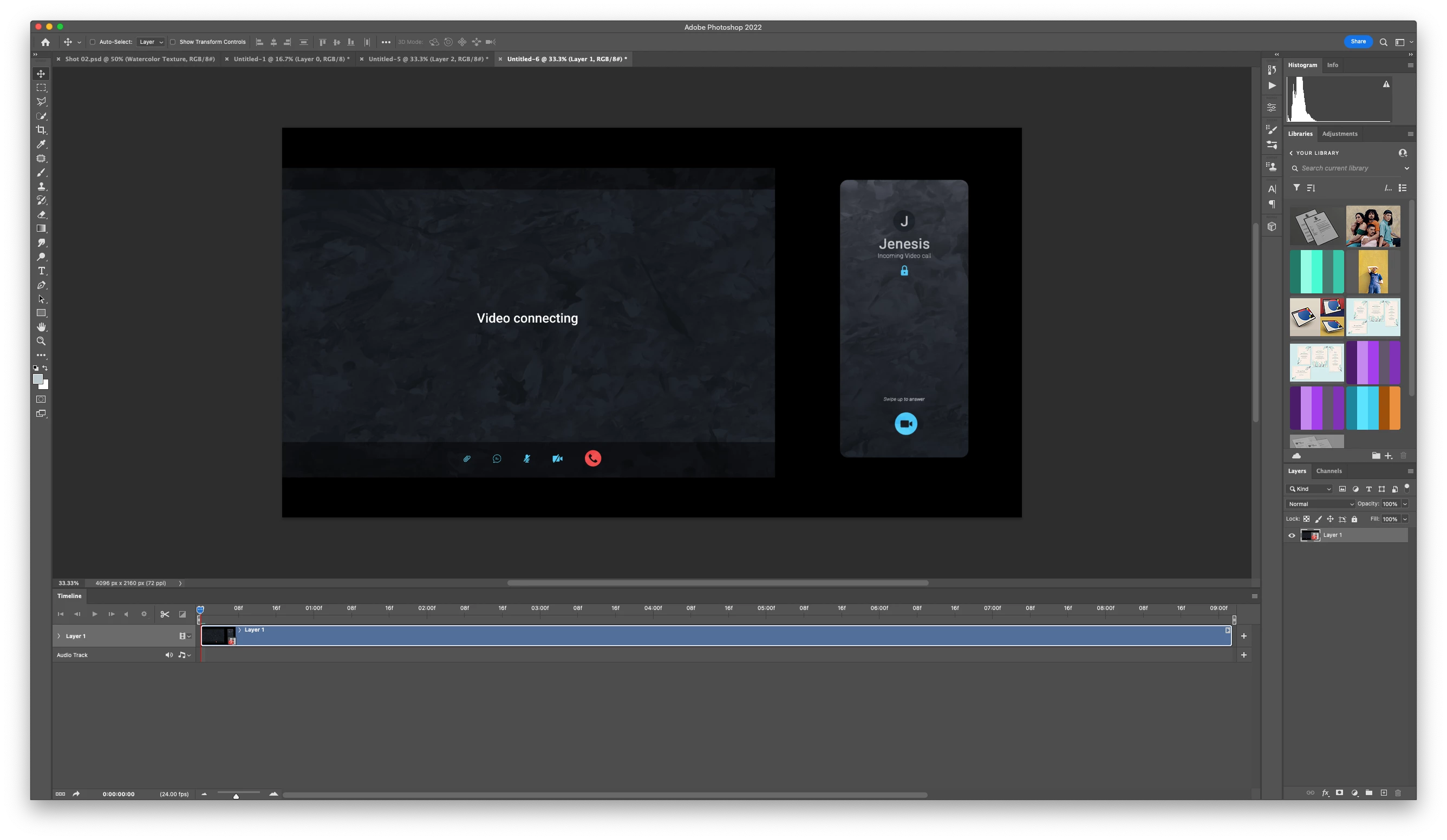Open the Untitled-5 document tab
Viewport: 1447px width, 840px height.
click(428, 59)
